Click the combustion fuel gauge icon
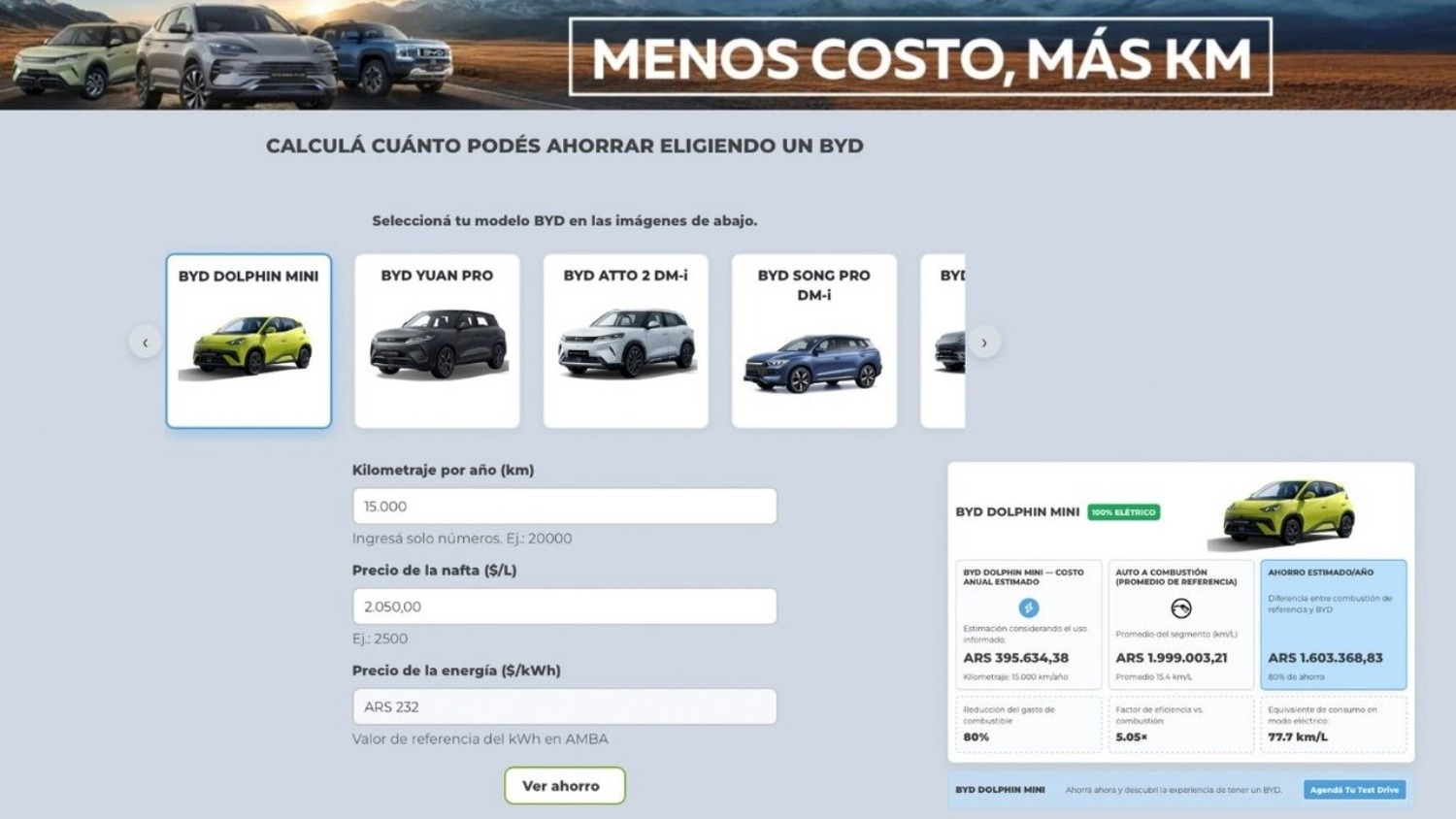The image size is (1456, 819). pos(1181,608)
